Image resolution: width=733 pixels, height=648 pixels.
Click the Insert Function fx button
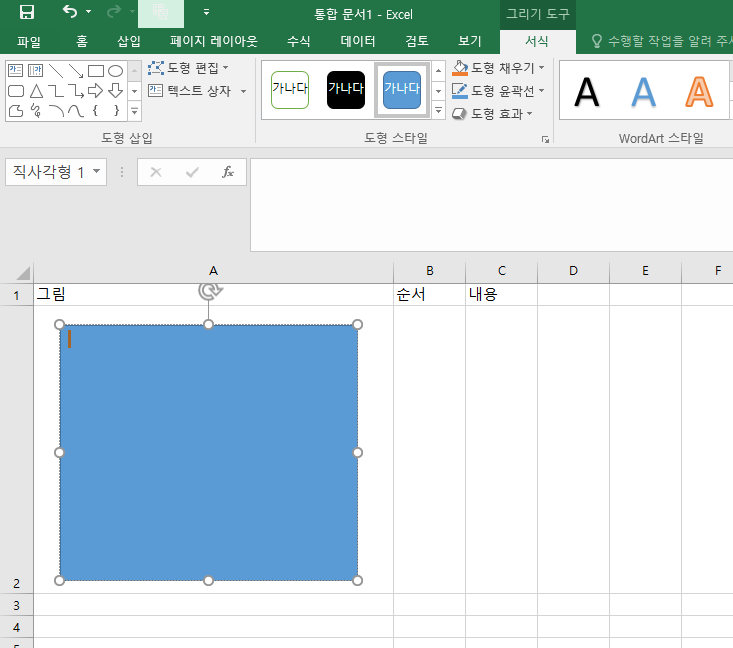(227, 172)
